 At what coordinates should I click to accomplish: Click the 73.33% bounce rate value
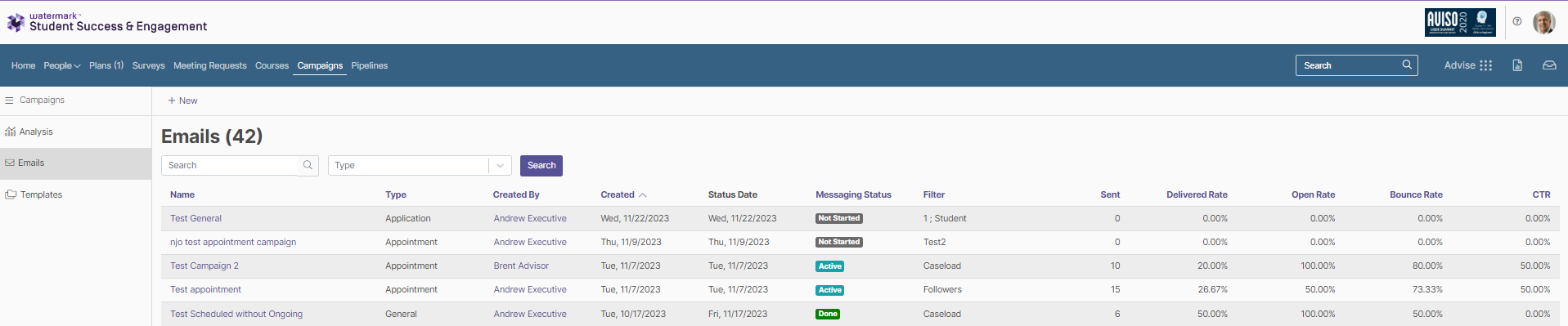pyautogui.click(x=1427, y=289)
